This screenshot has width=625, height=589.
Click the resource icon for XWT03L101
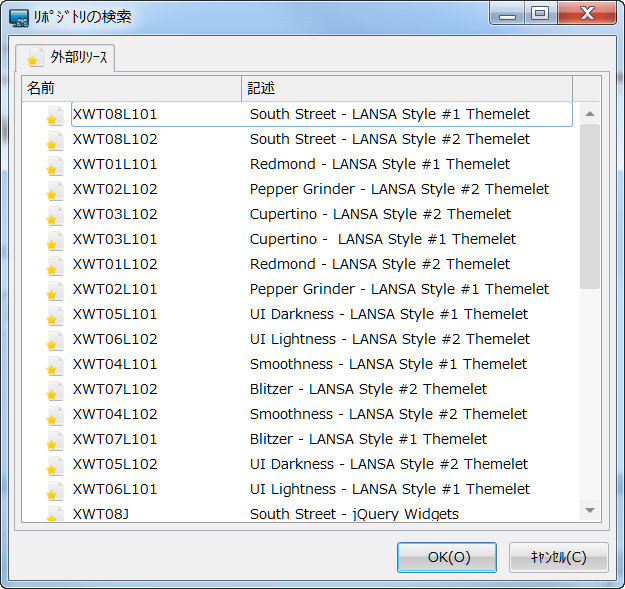click(55, 241)
